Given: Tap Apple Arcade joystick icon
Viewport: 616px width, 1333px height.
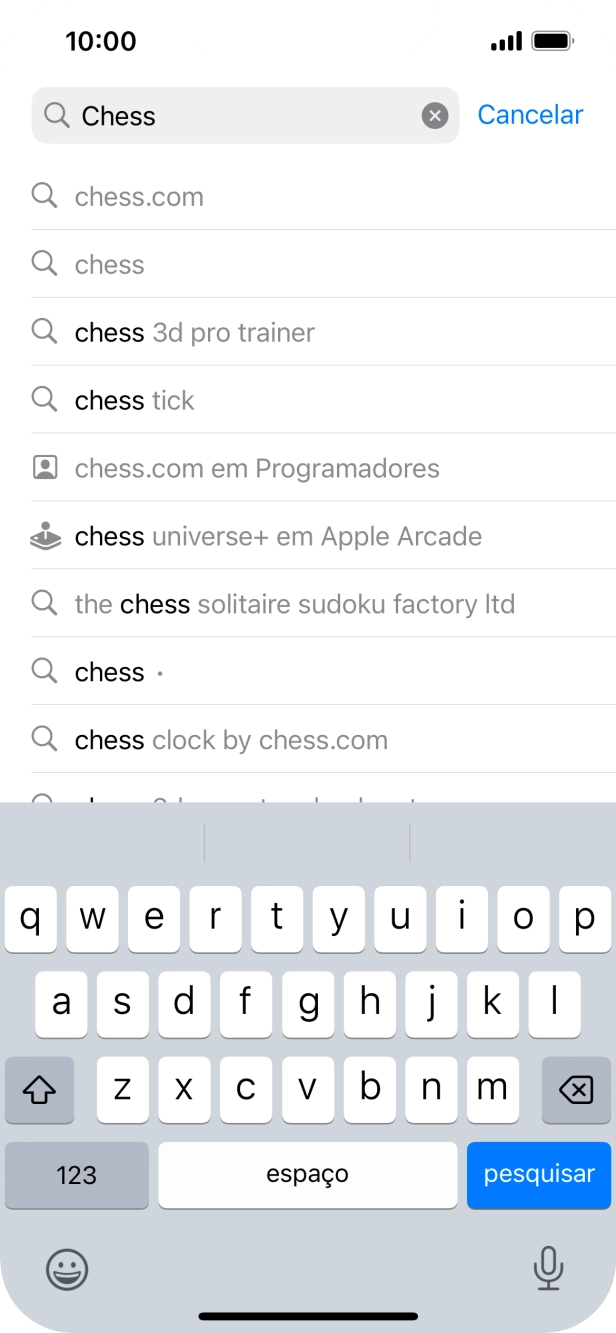Looking at the screenshot, I should pyautogui.click(x=45, y=537).
